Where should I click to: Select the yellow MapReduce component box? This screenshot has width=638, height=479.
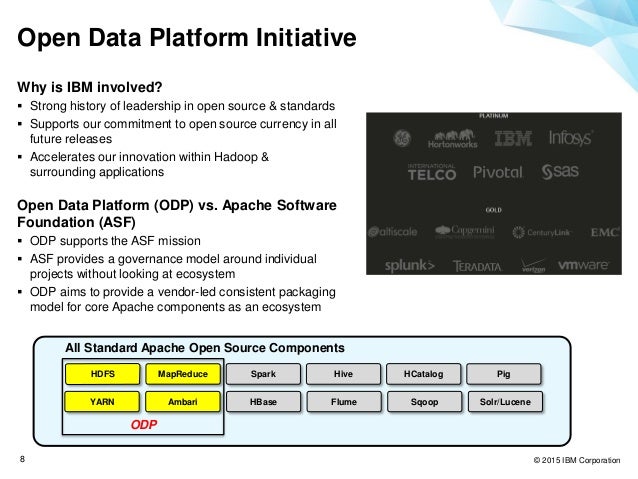coord(183,374)
